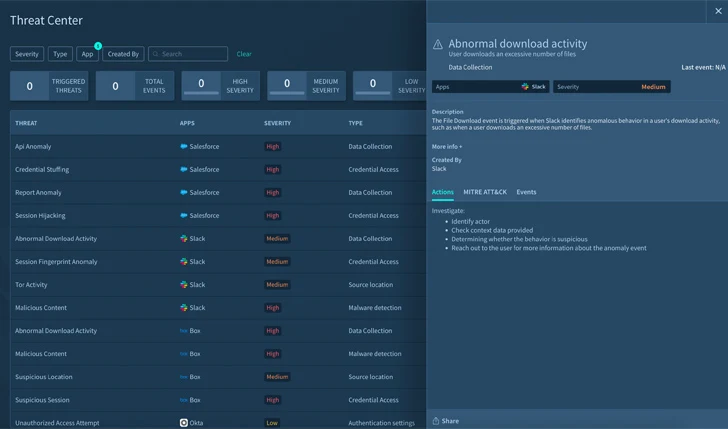This screenshot has width=728, height=429.
Task: Click Malware detection type in Slack row
Action: click(x=375, y=307)
